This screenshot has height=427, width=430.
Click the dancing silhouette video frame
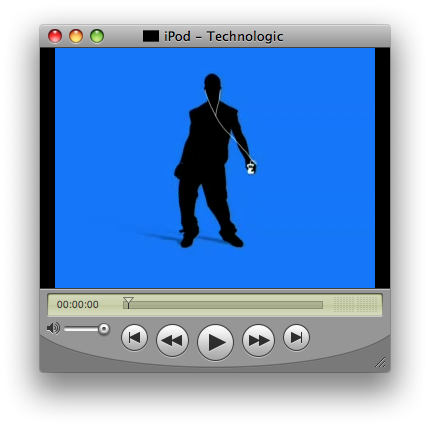215,168
